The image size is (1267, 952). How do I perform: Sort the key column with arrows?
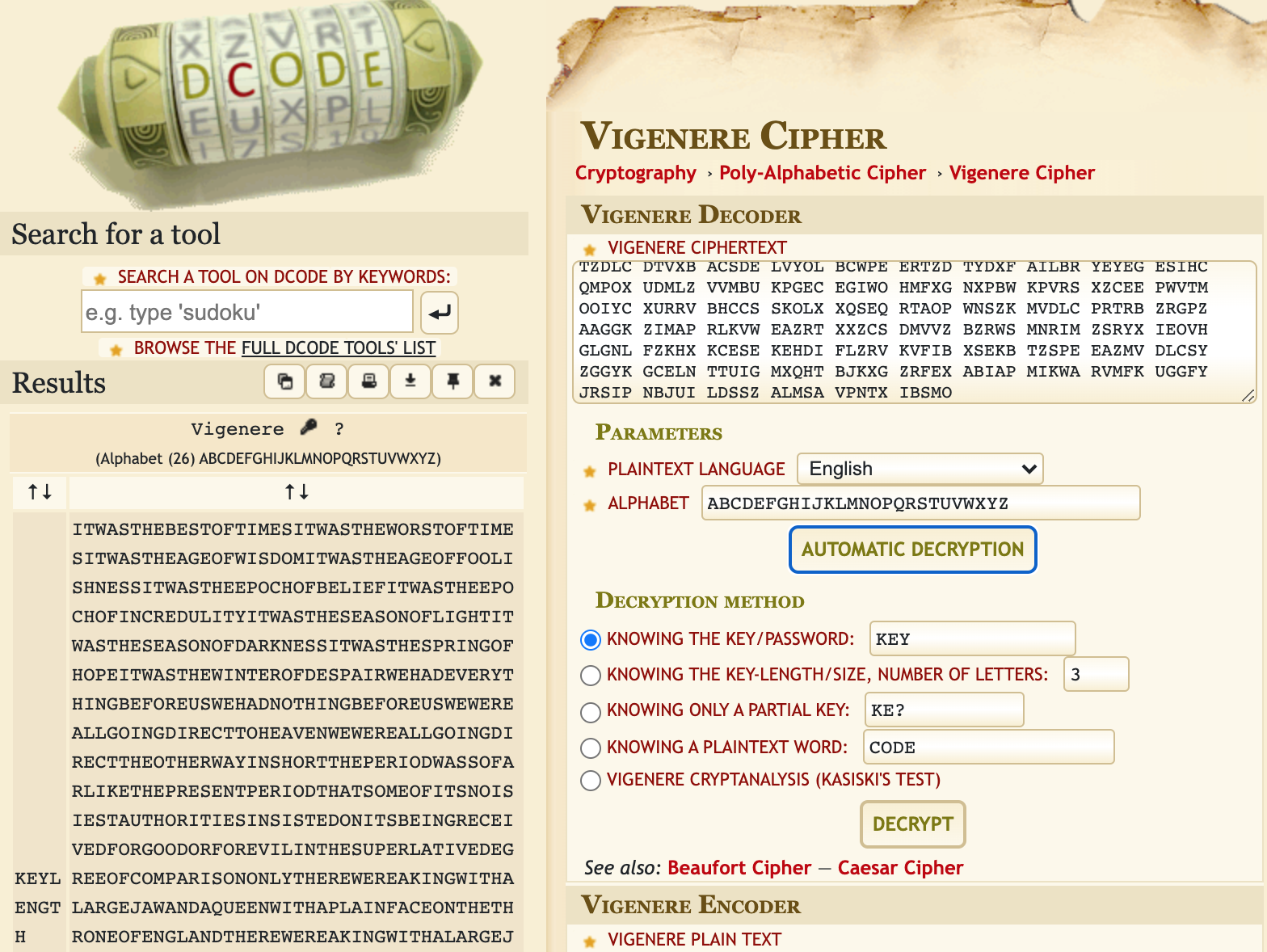click(x=40, y=491)
